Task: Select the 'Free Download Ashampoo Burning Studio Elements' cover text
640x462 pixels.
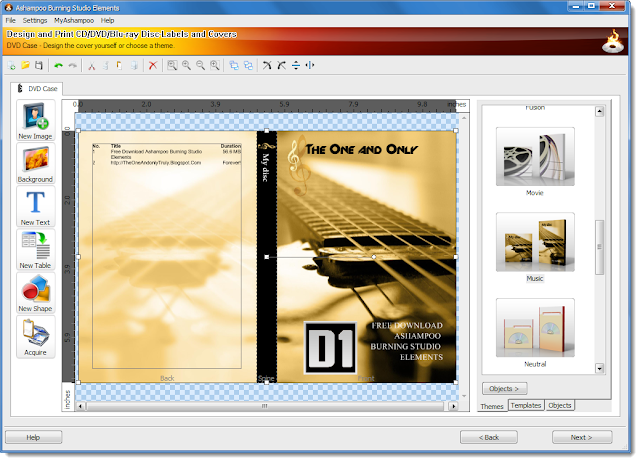Action: pos(407,341)
